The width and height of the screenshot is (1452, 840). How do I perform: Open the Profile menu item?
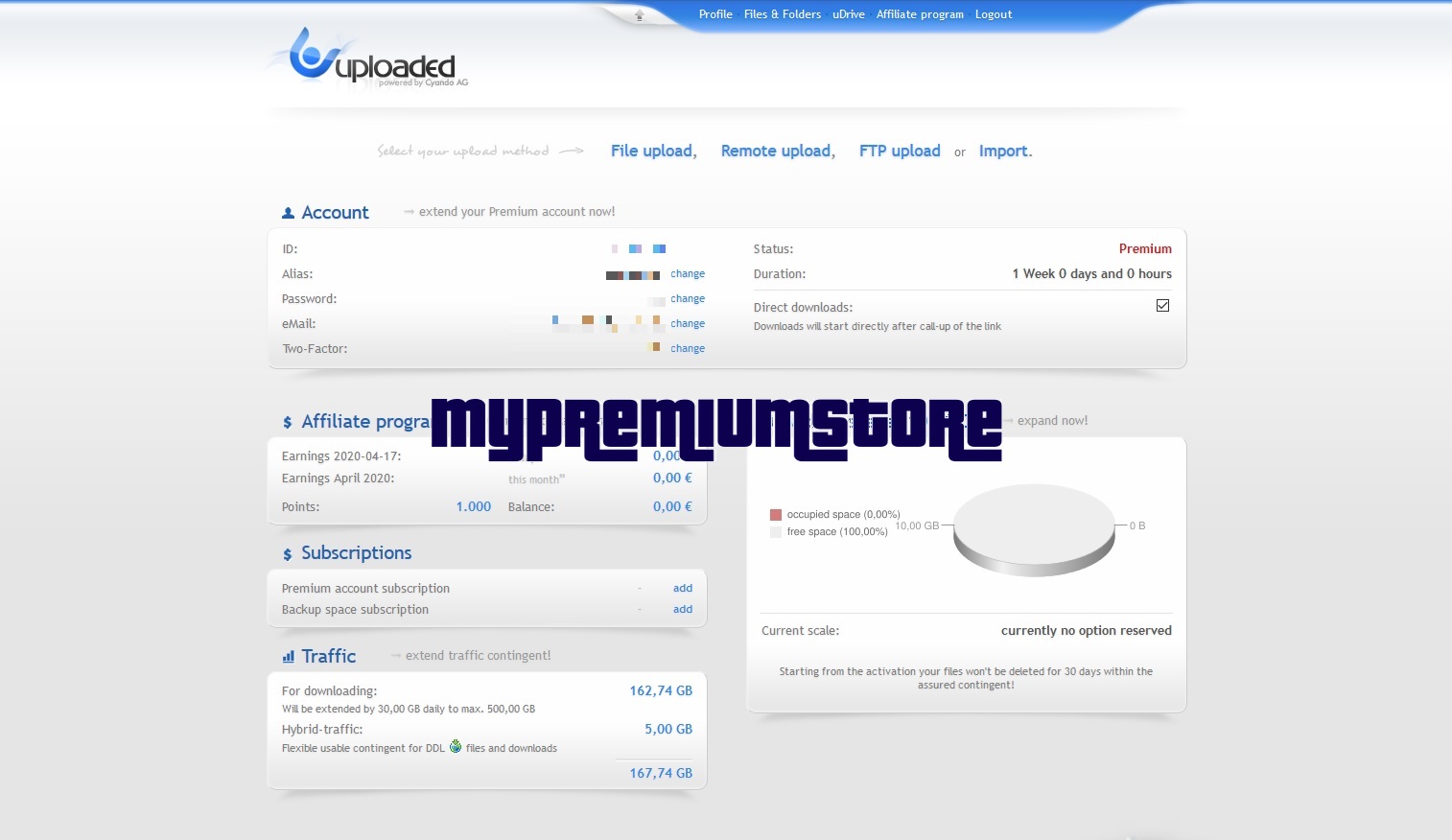point(715,14)
